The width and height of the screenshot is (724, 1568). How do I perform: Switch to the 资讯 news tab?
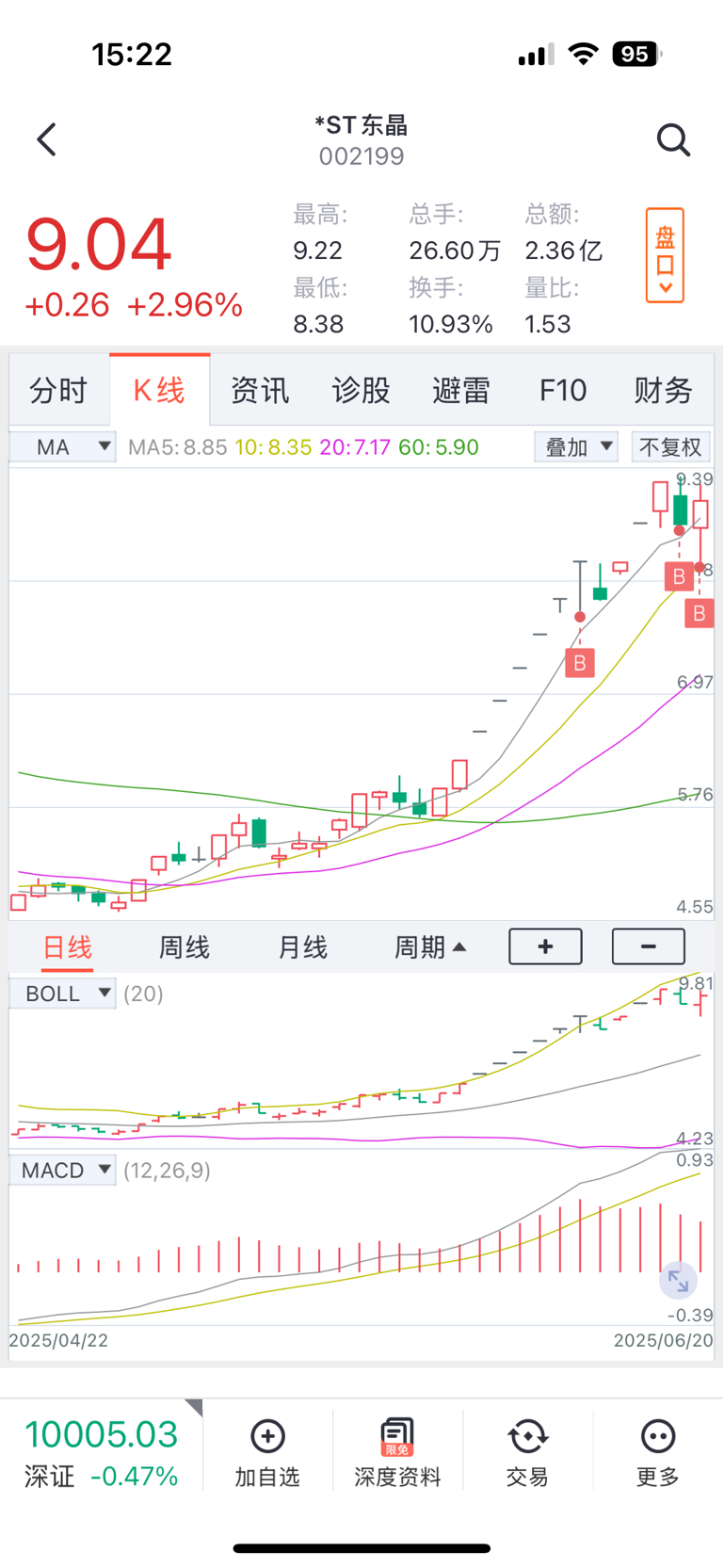(x=260, y=390)
